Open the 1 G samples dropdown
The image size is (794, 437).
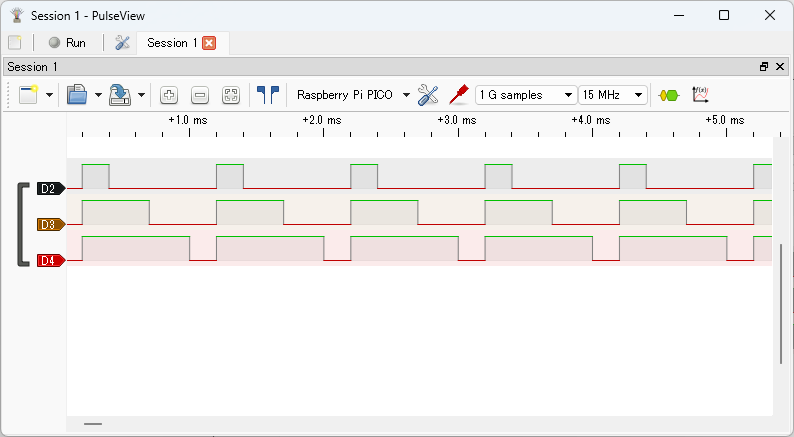526,95
